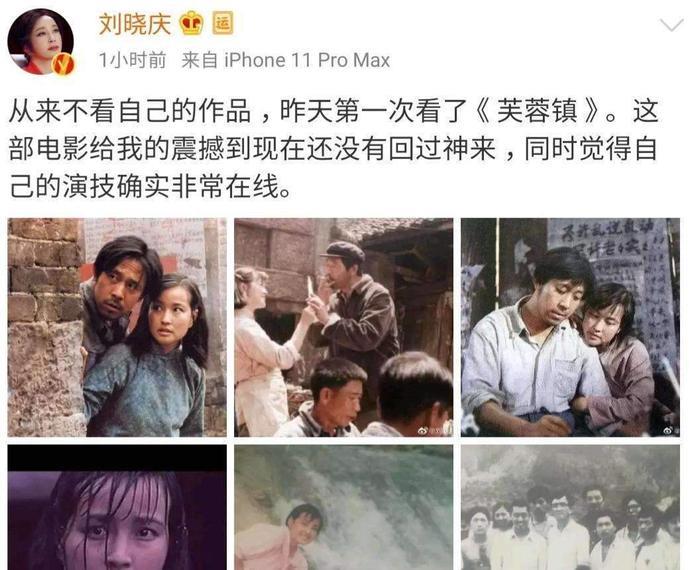Open the black-and-white group photo

(571, 507)
